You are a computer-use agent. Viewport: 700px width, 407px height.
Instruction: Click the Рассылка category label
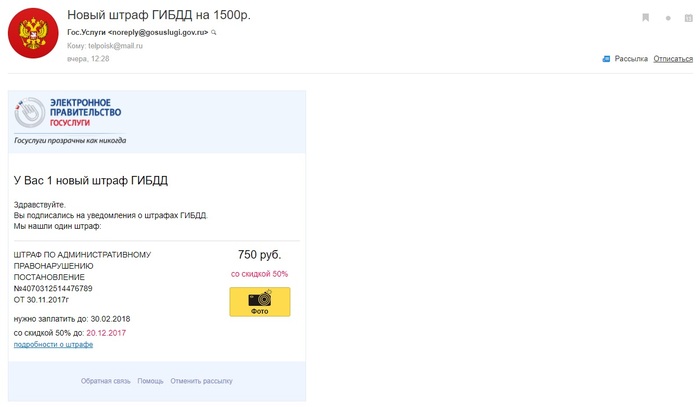pyautogui.click(x=631, y=59)
